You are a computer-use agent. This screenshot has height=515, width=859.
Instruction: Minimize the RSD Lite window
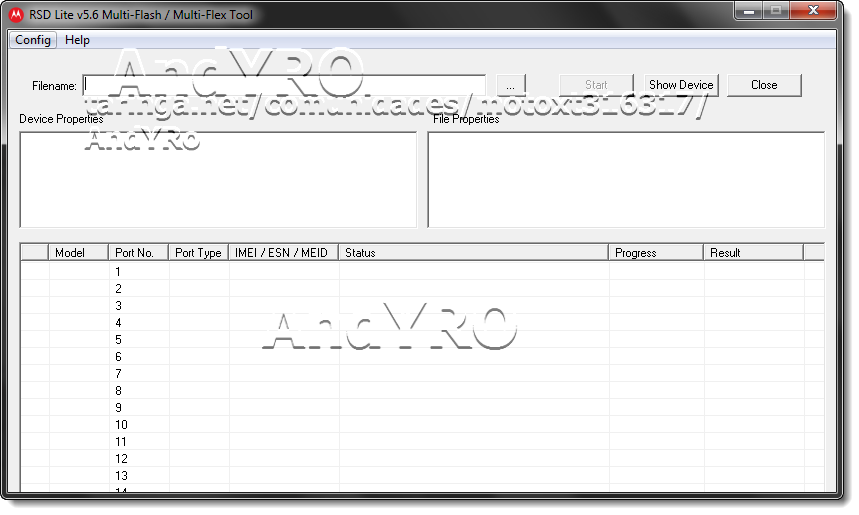click(x=749, y=11)
